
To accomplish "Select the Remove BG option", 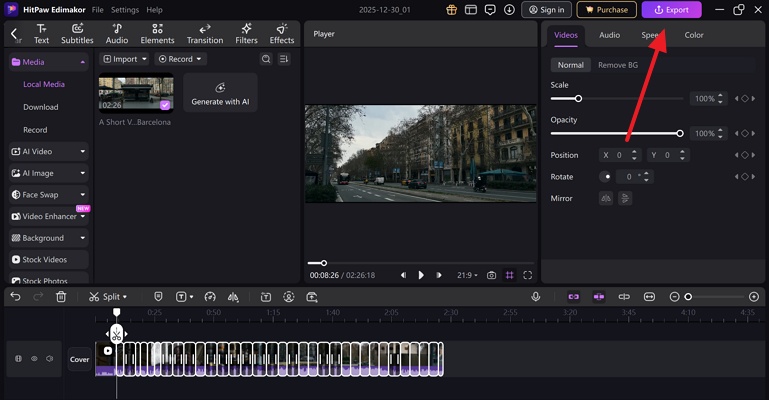I will 617,65.
